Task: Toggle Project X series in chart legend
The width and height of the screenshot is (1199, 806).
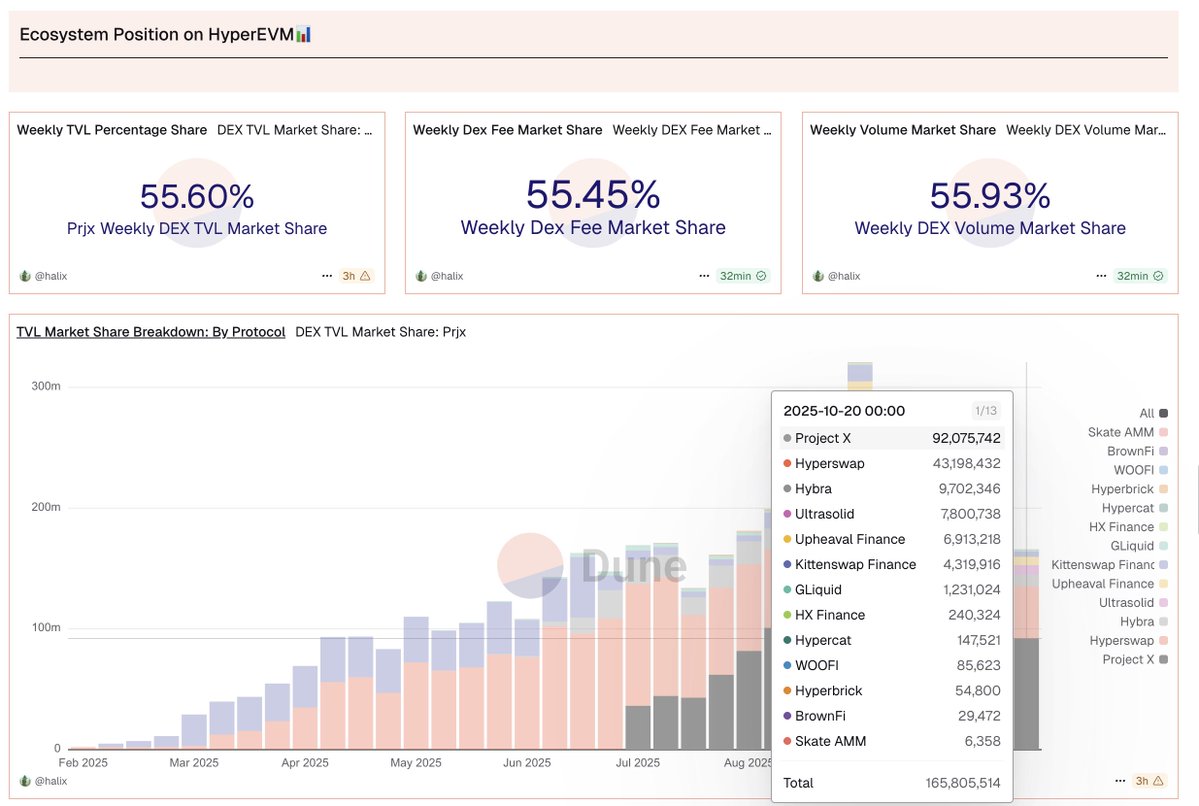Action: (1135, 659)
